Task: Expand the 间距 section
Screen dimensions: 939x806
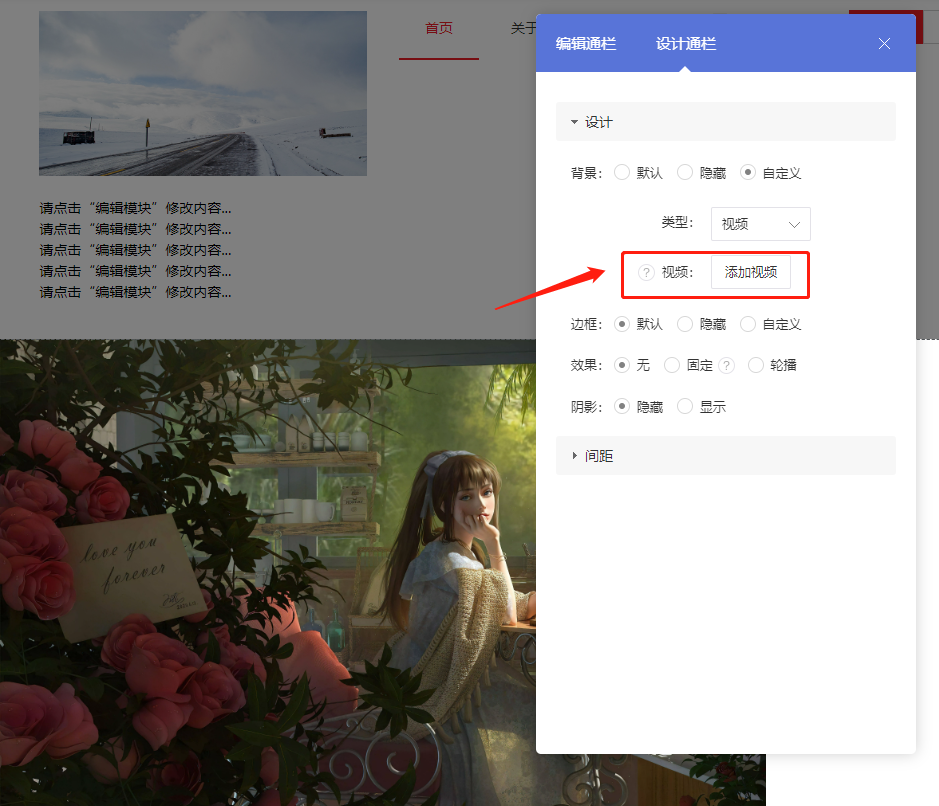Action: click(726, 456)
